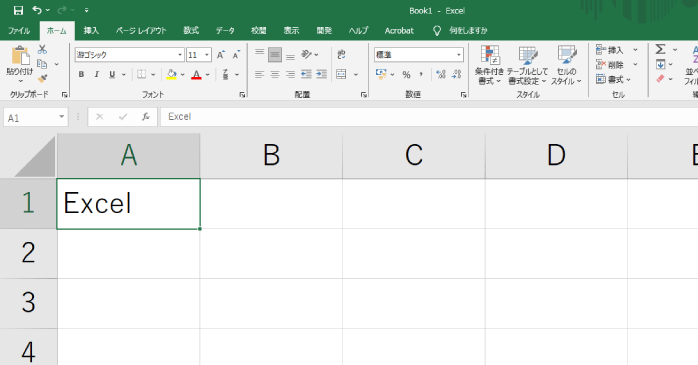Click the 何をしますか search box
The height and width of the screenshot is (365, 698).
pyautogui.click(x=468, y=31)
